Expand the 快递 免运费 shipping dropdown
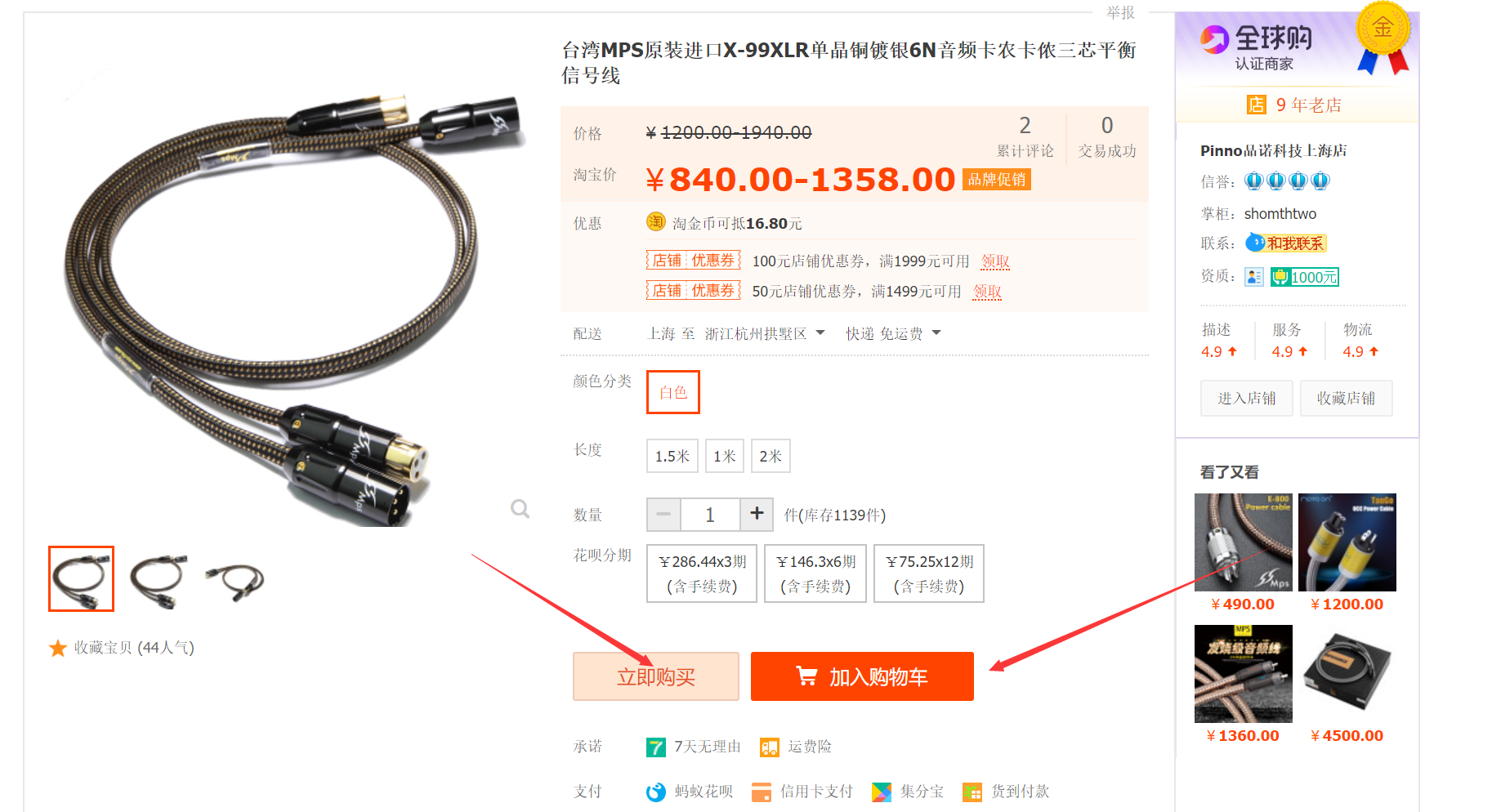1492x812 pixels. pos(893,333)
